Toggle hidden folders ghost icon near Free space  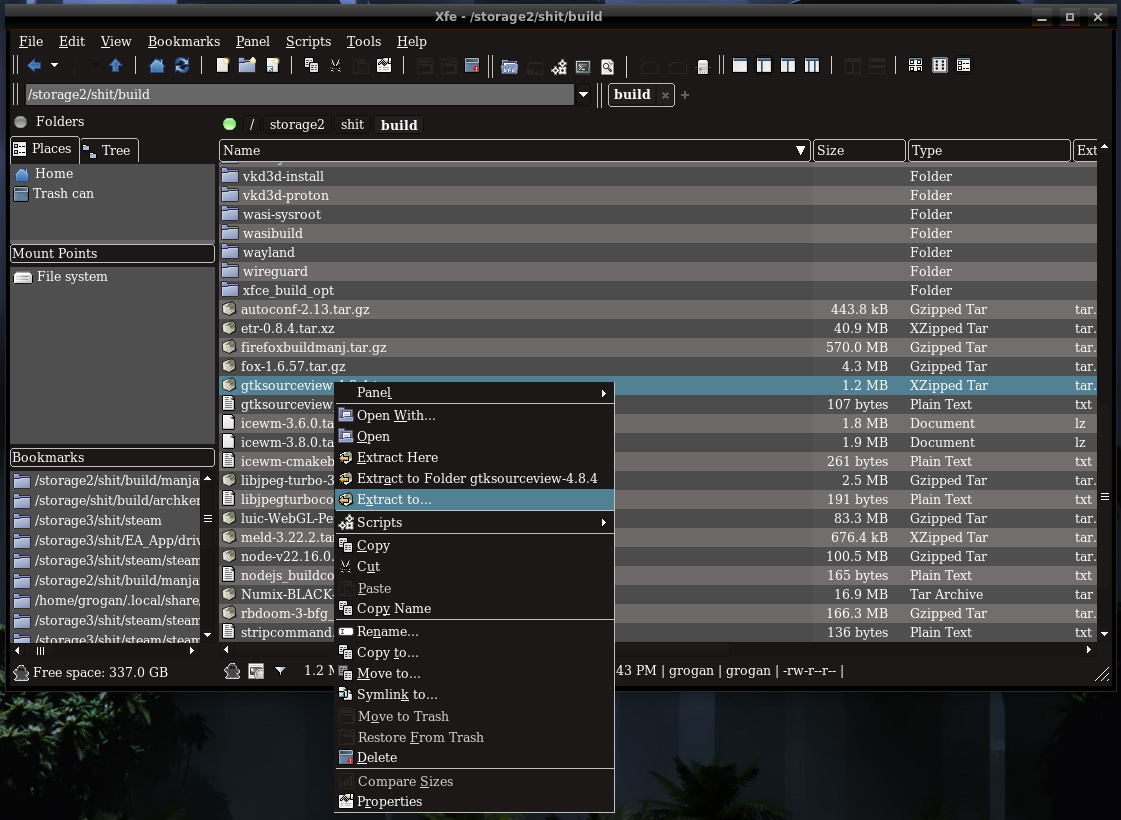[21, 672]
